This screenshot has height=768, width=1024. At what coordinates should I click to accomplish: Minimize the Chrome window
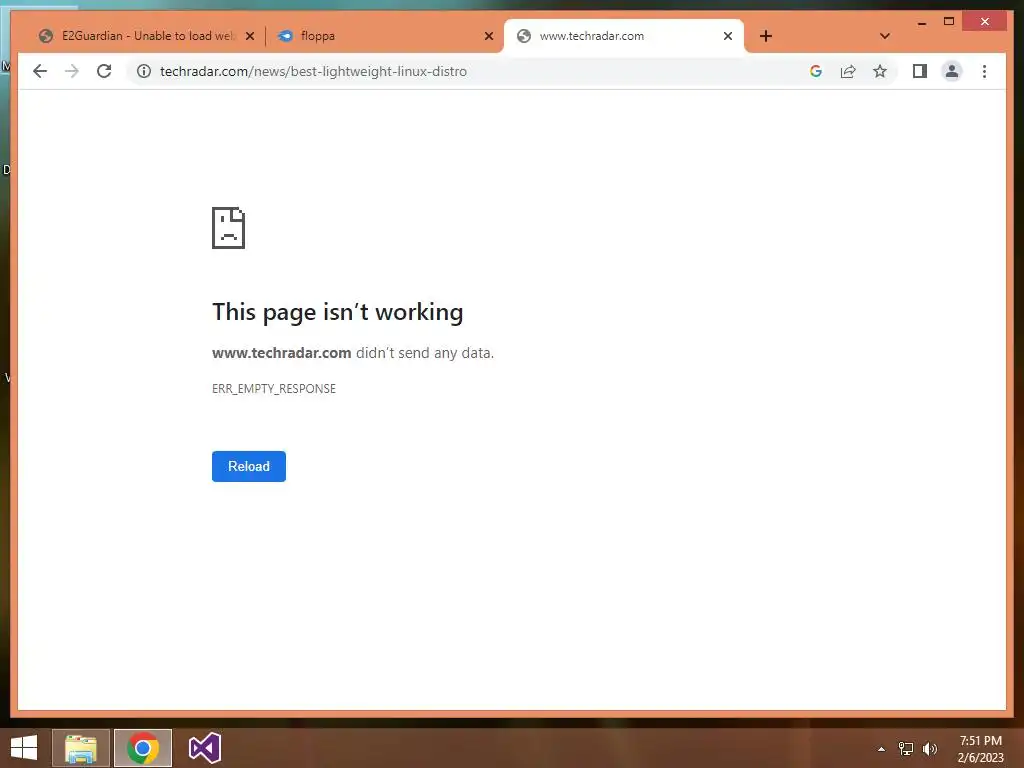click(921, 22)
